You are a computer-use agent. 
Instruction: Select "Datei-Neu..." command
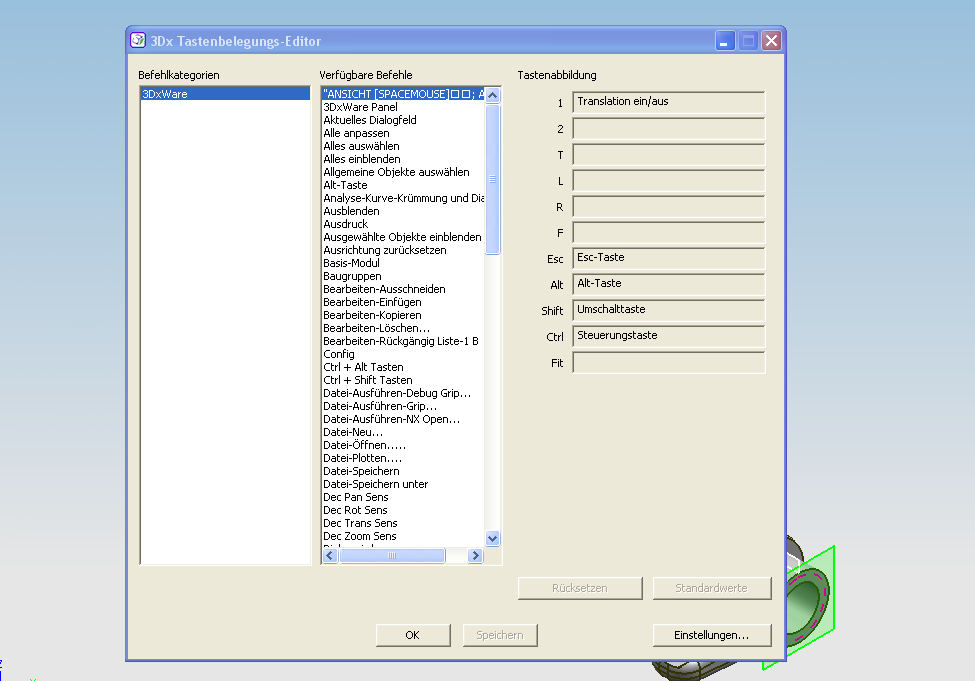tap(402, 433)
